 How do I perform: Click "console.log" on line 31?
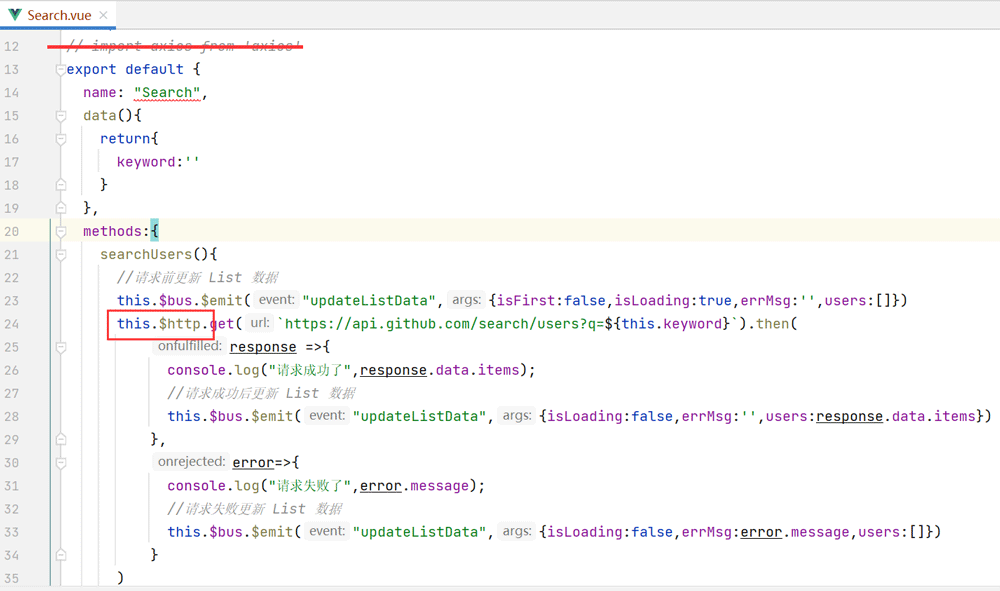tap(213, 486)
